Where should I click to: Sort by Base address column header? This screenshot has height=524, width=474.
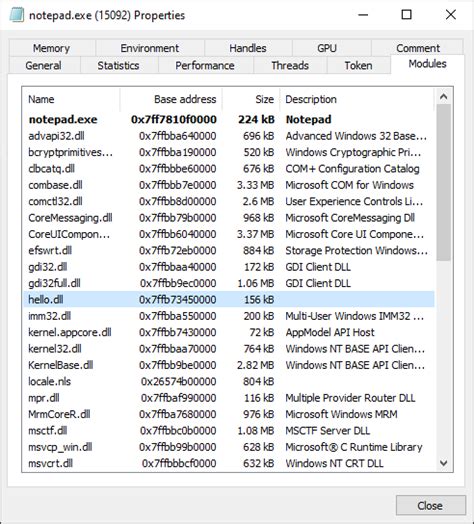[171, 99]
